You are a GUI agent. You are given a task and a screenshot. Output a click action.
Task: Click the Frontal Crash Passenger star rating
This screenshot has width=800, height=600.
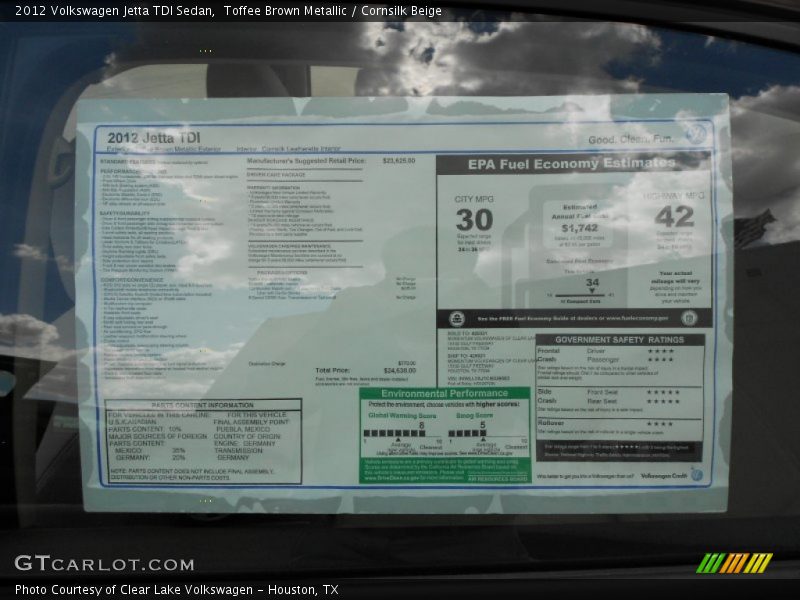coord(661,360)
